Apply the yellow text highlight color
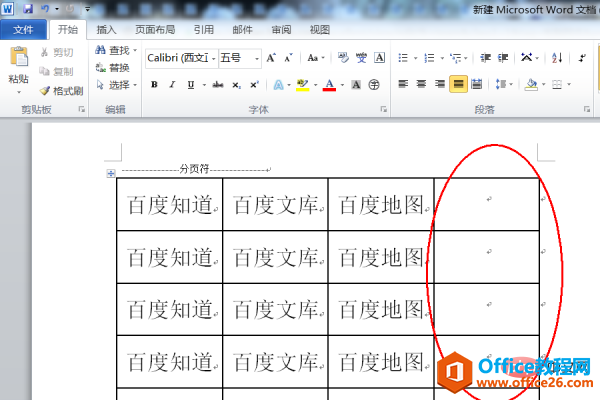Viewport: 600px width, 400px height. coord(302,85)
